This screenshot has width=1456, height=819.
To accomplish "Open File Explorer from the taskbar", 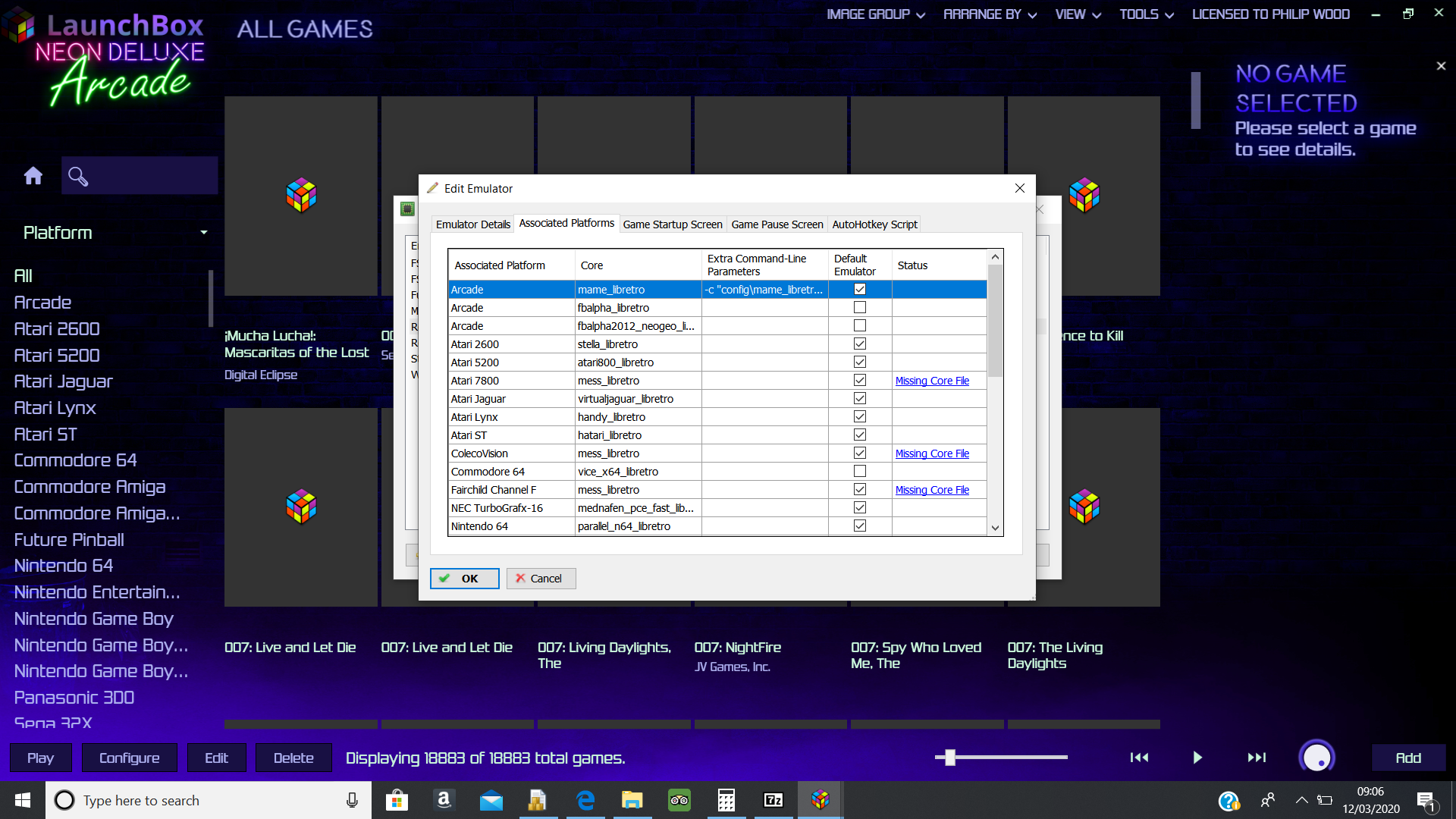I will (x=632, y=800).
